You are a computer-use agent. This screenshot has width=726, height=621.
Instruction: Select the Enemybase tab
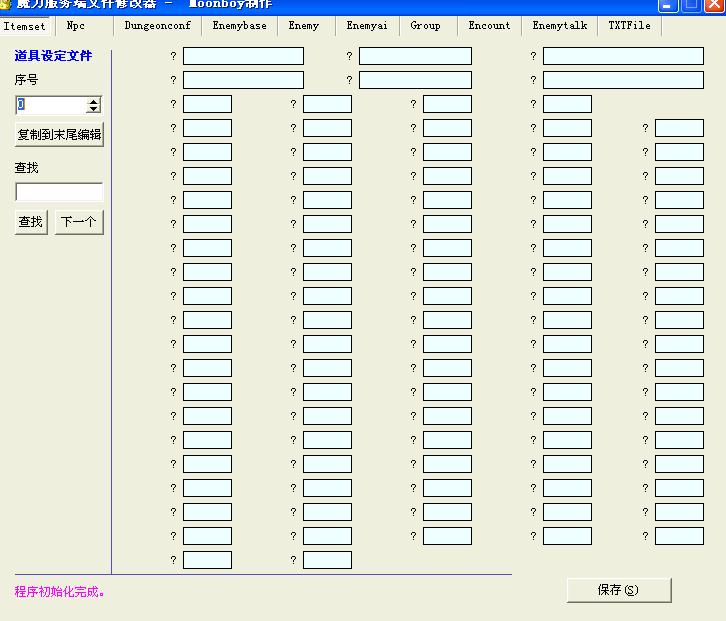239,26
